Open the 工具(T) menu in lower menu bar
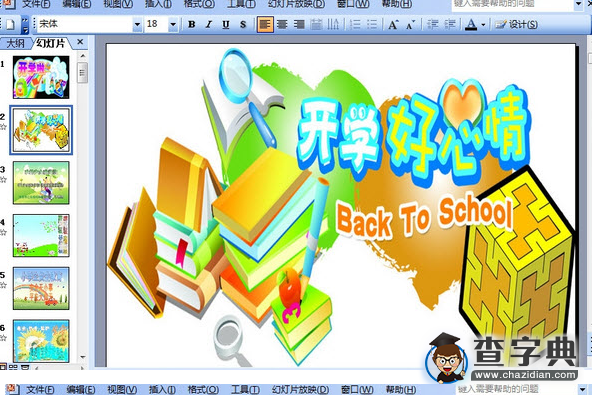The width and height of the screenshot is (592, 395). [245, 389]
